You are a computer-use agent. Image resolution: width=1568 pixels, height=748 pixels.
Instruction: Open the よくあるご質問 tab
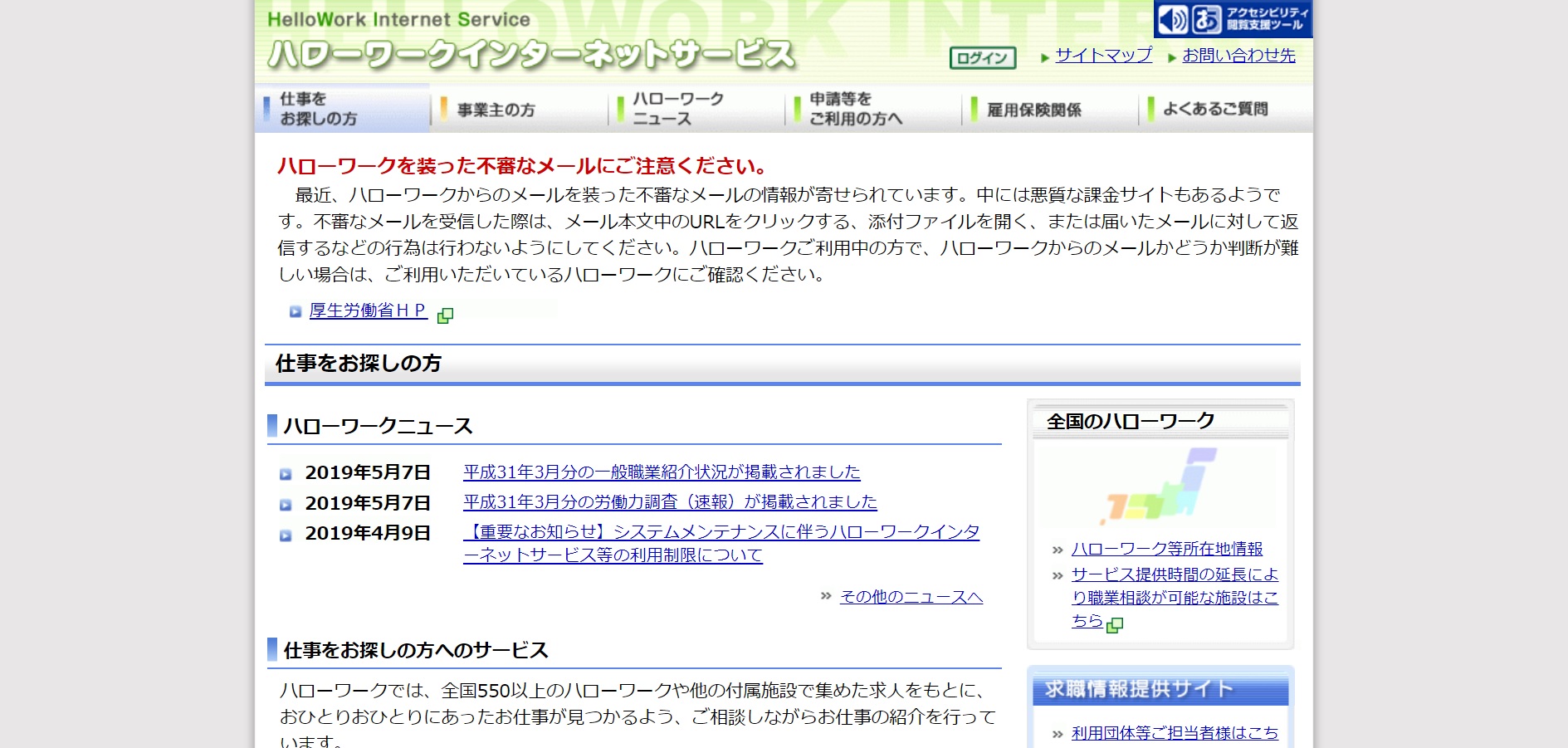pyautogui.click(x=1225, y=109)
